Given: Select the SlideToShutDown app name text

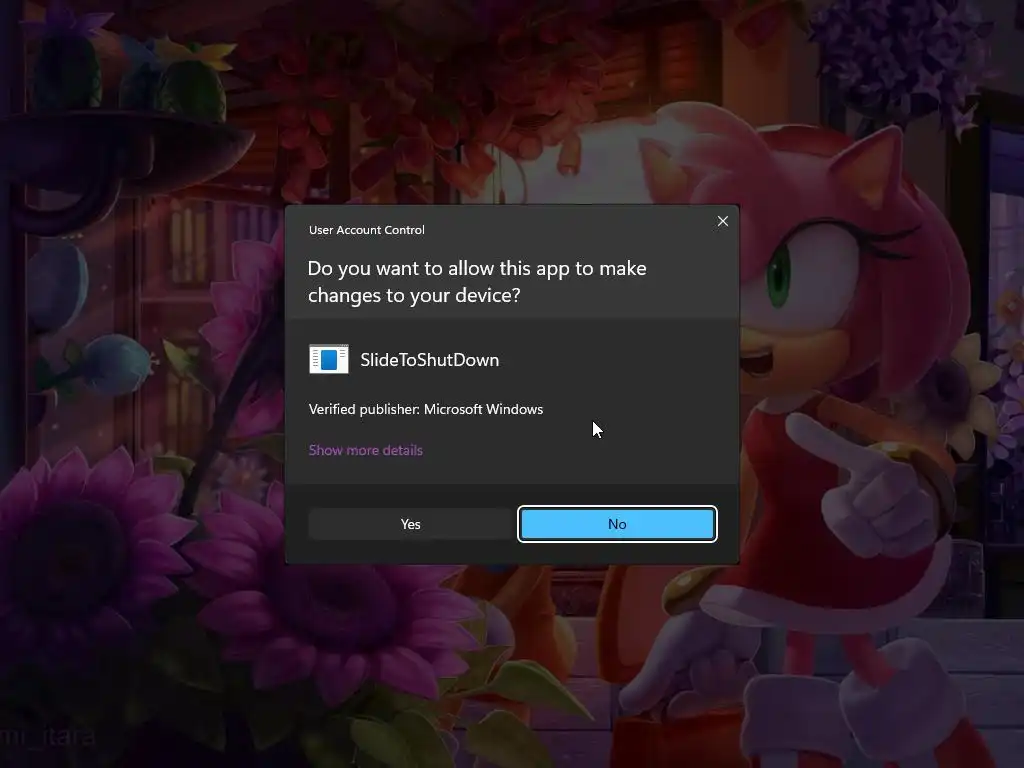Looking at the screenshot, I should coord(430,360).
